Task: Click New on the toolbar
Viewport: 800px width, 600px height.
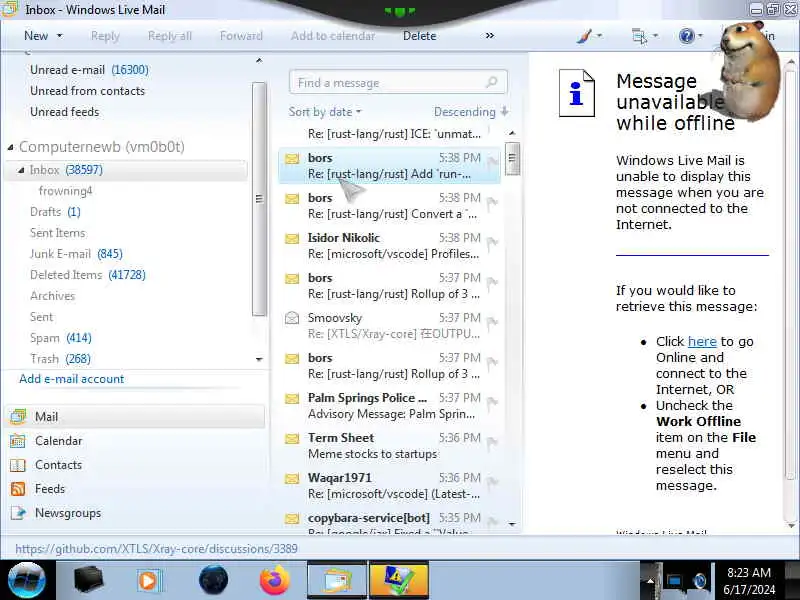Action: 36,36
